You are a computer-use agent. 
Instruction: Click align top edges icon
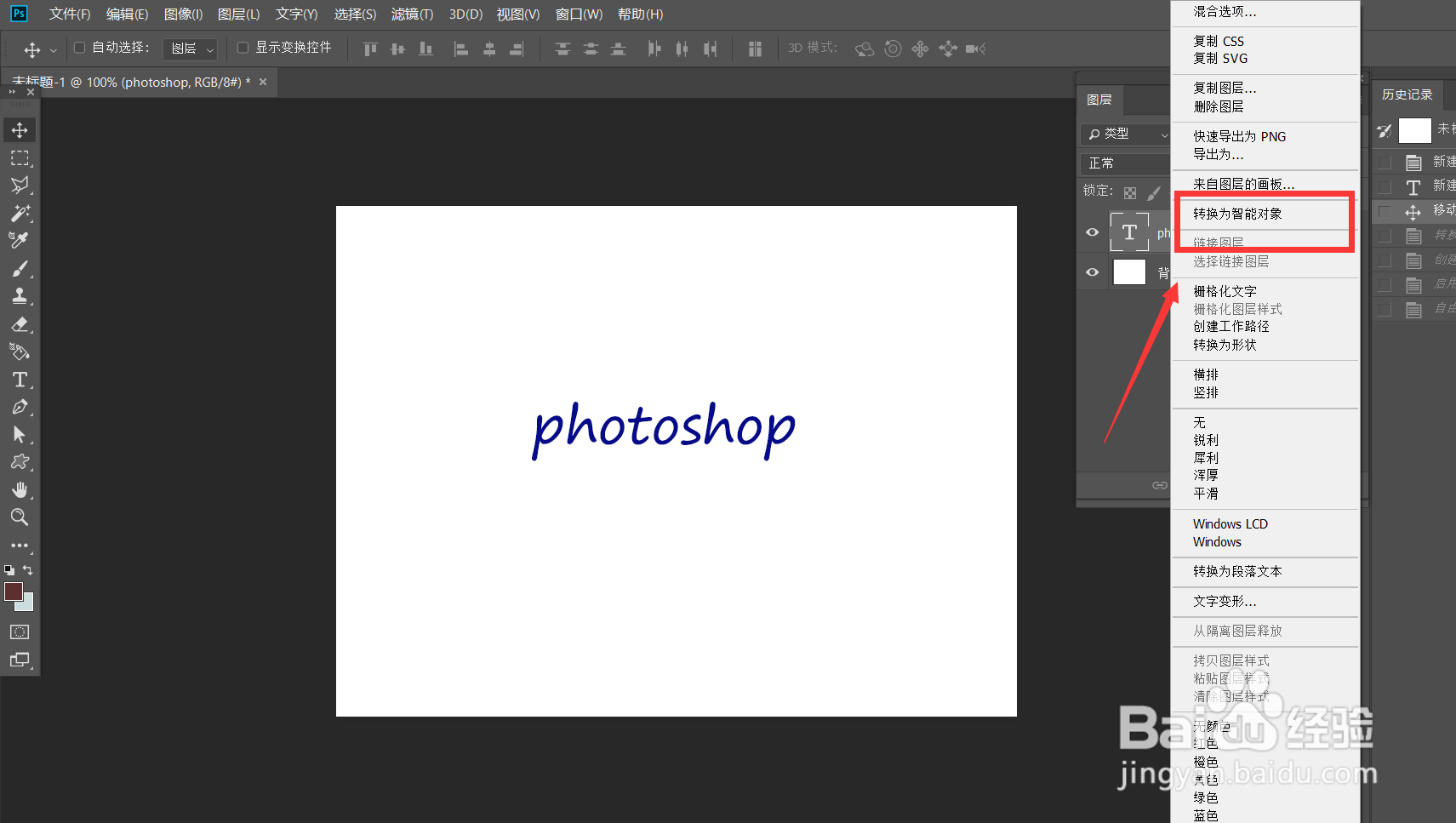370,49
